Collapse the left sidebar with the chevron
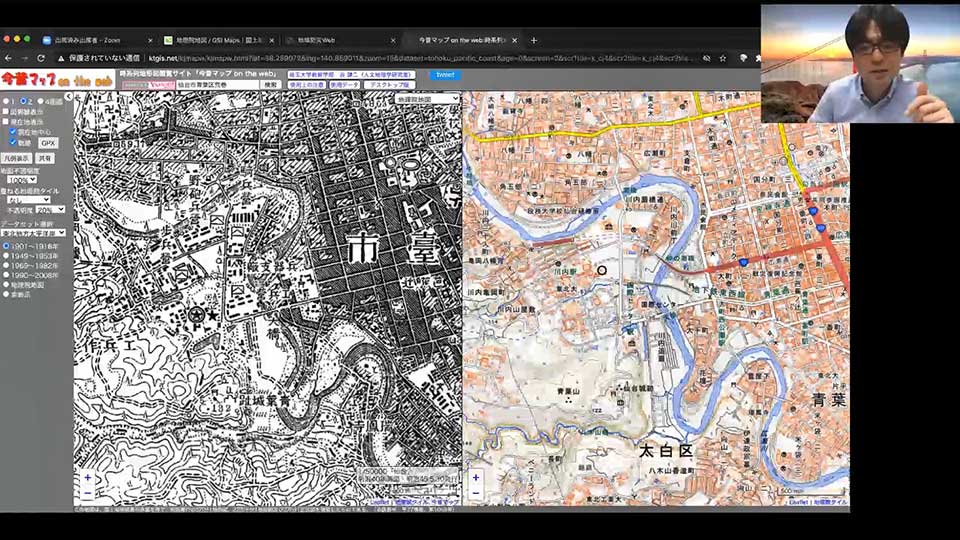Screen dimensions: 960x540 click(x=69, y=97)
